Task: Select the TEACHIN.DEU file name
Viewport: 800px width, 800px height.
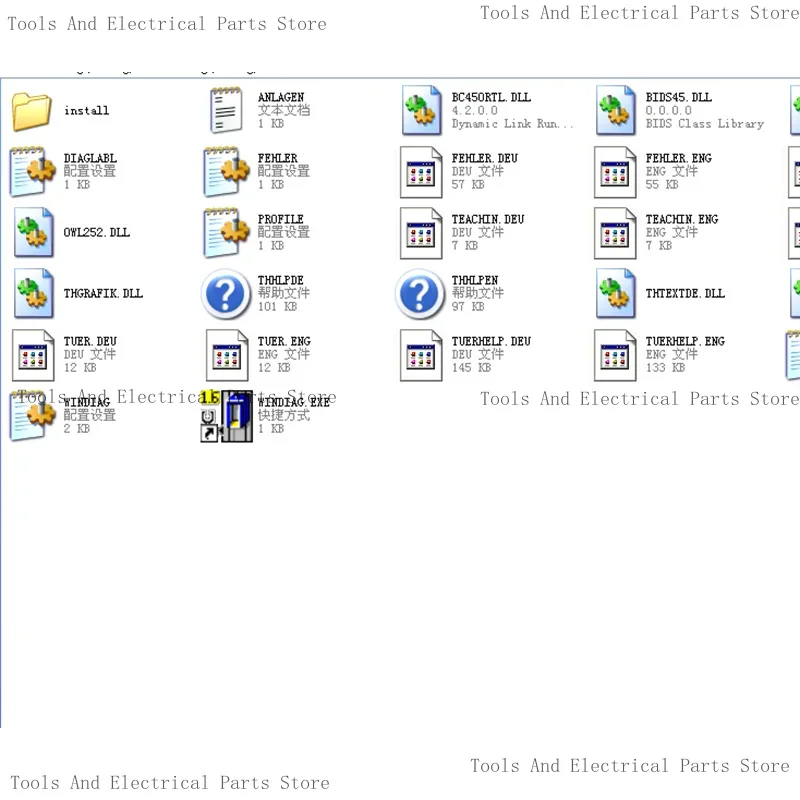Action: click(x=488, y=219)
